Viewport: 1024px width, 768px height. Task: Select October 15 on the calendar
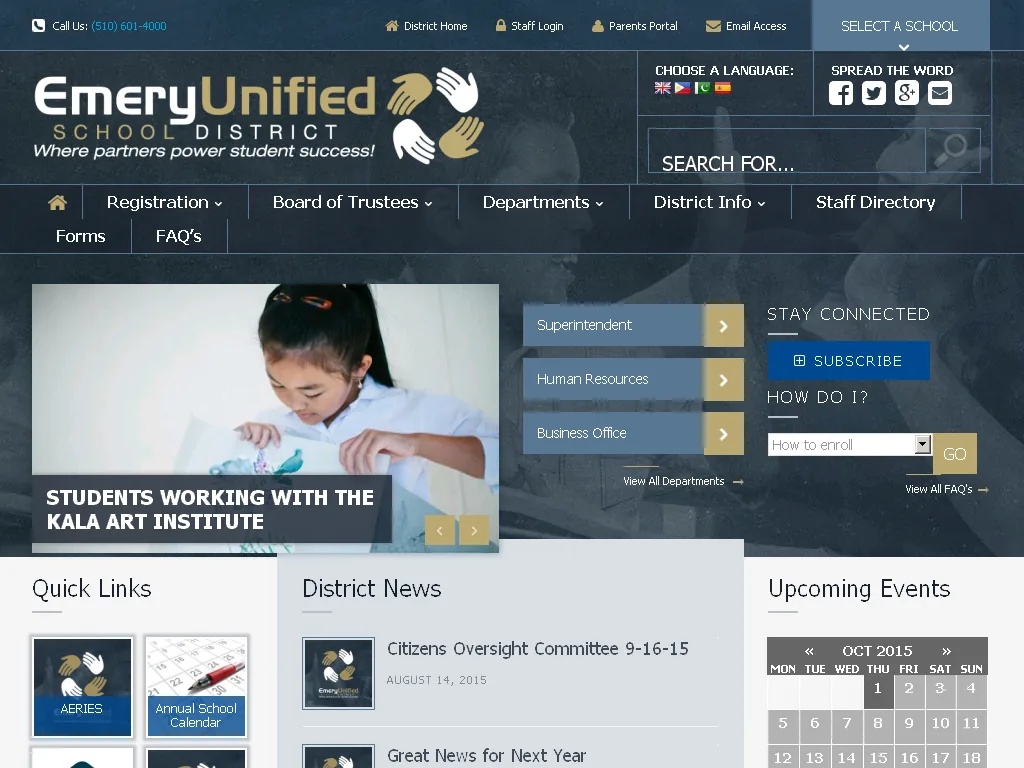pyautogui.click(x=878, y=758)
